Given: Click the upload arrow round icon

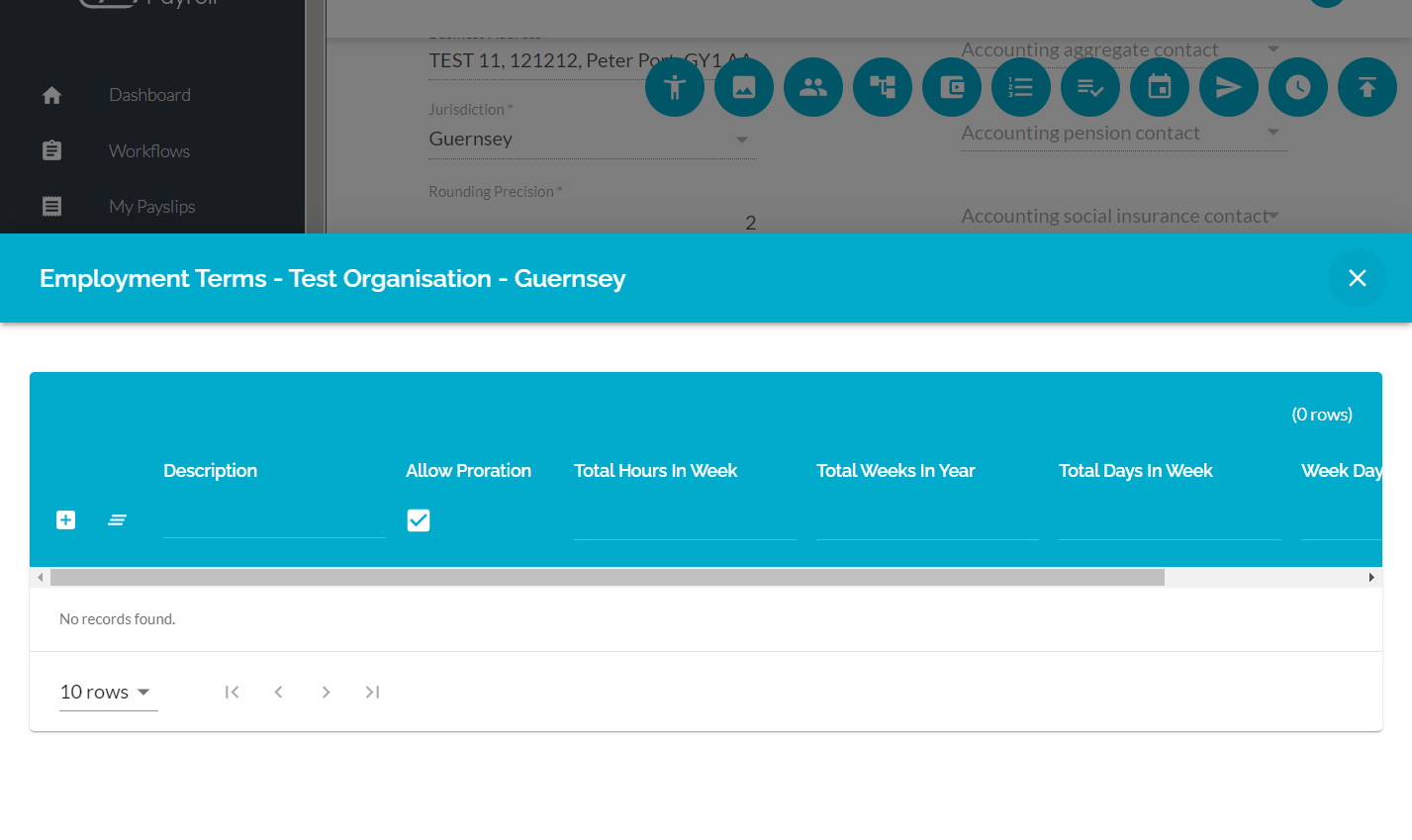Looking at the screenshot, I should pyautogui.click(x=1367, y=87).
